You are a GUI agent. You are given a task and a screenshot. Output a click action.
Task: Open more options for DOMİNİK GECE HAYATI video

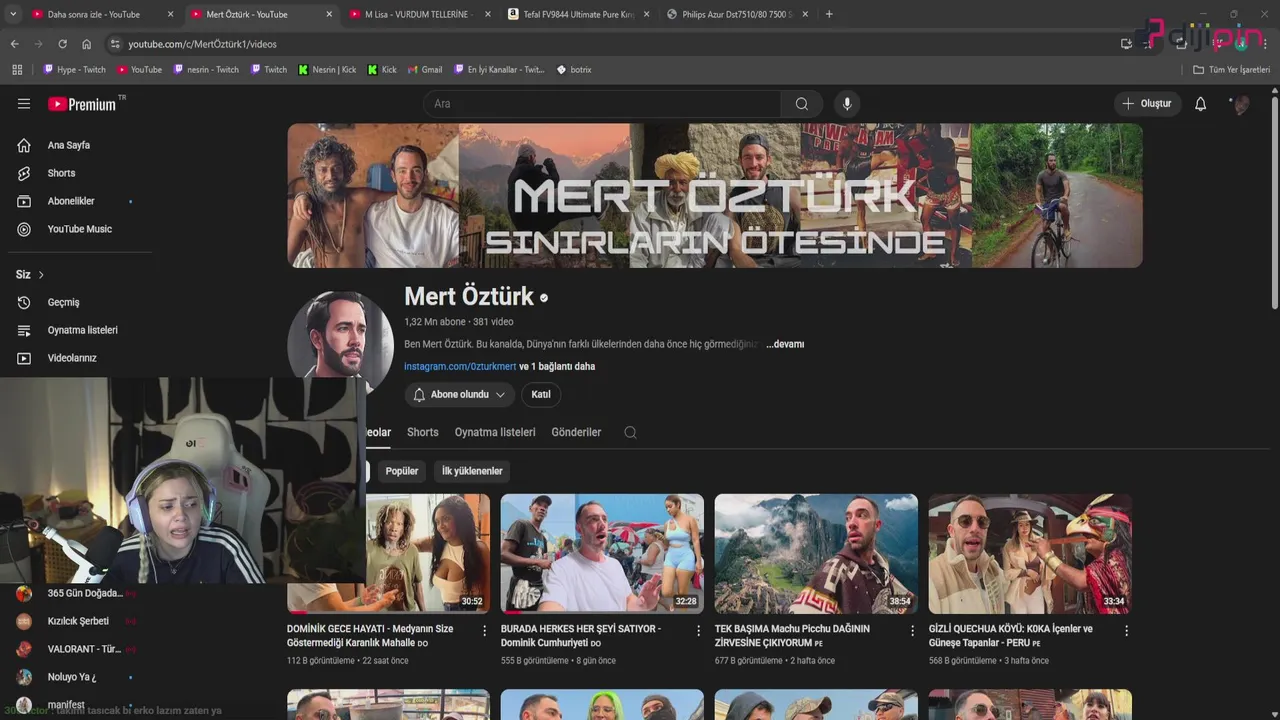[485, 631]
